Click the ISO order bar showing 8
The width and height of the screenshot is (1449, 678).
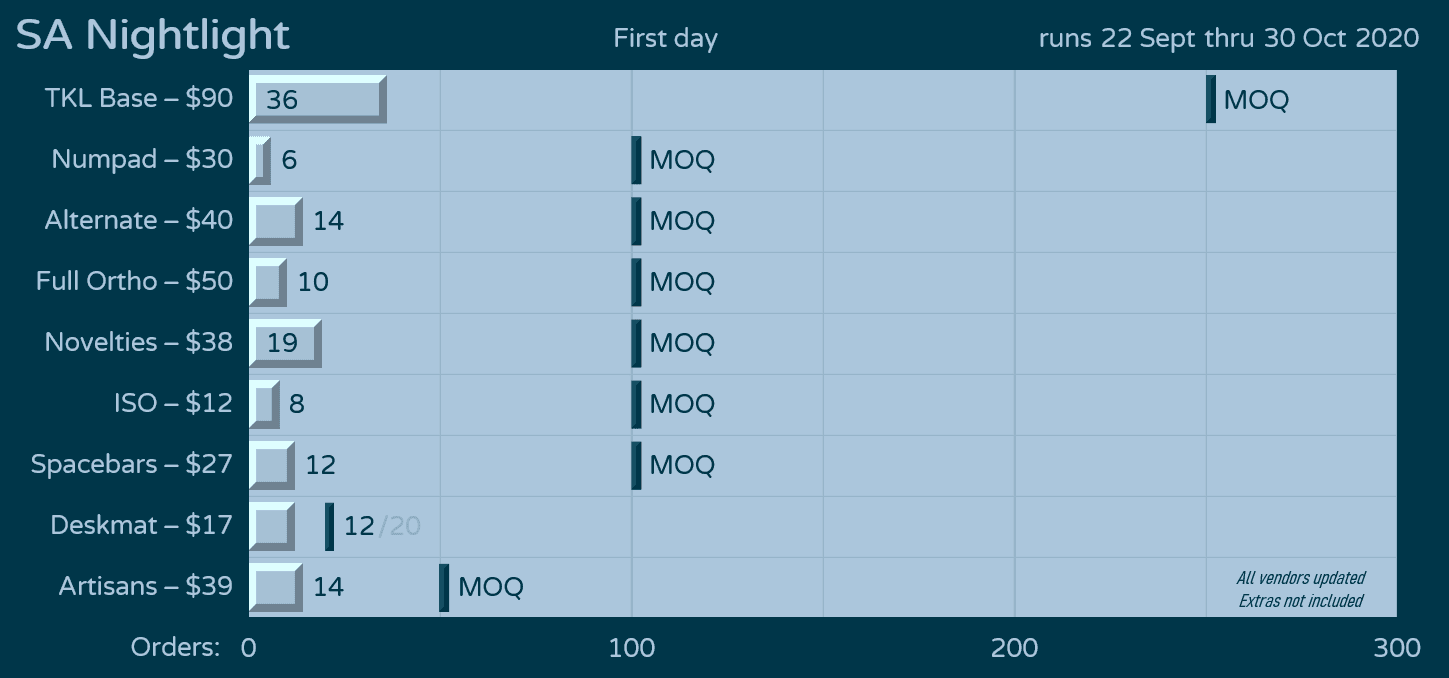(264, 404)
